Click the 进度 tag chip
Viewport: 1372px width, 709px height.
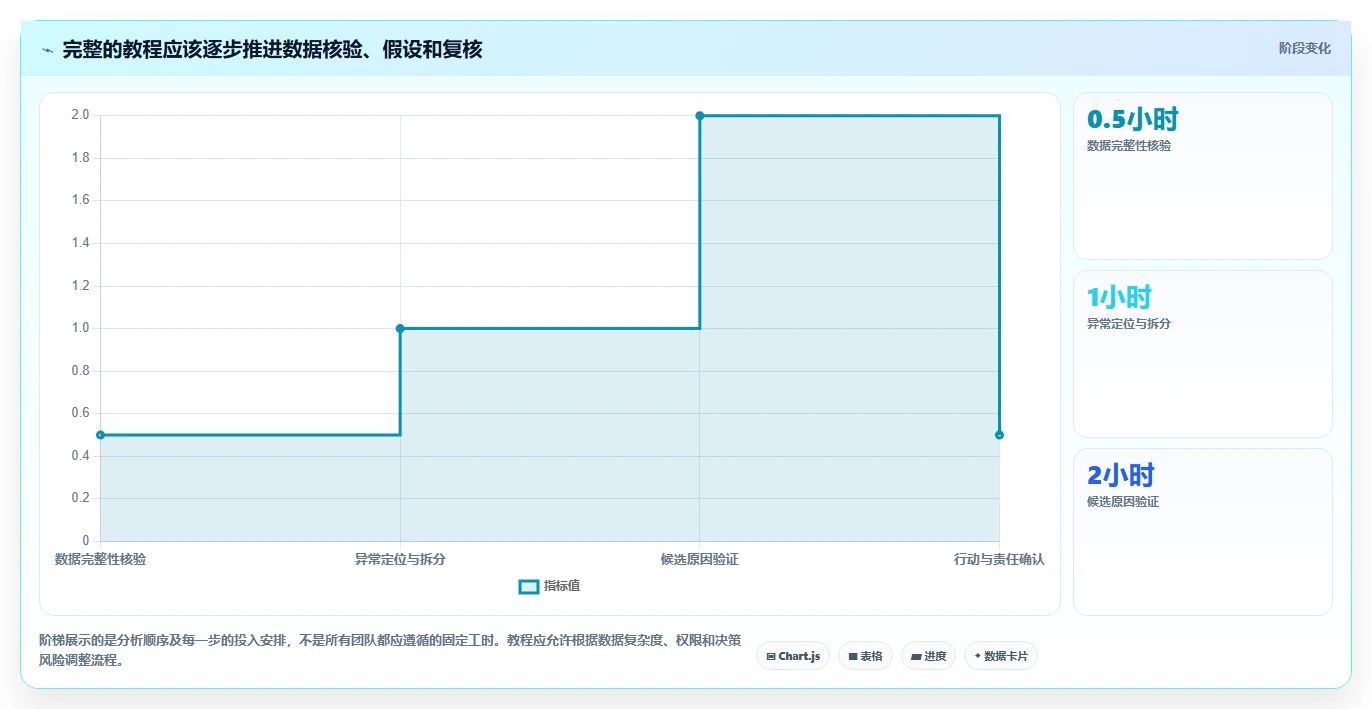pos(928,656)
